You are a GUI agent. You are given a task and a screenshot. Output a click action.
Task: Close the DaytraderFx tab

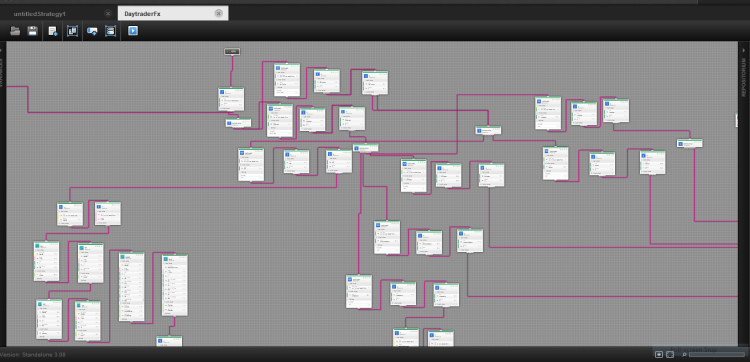pos(219,13)
